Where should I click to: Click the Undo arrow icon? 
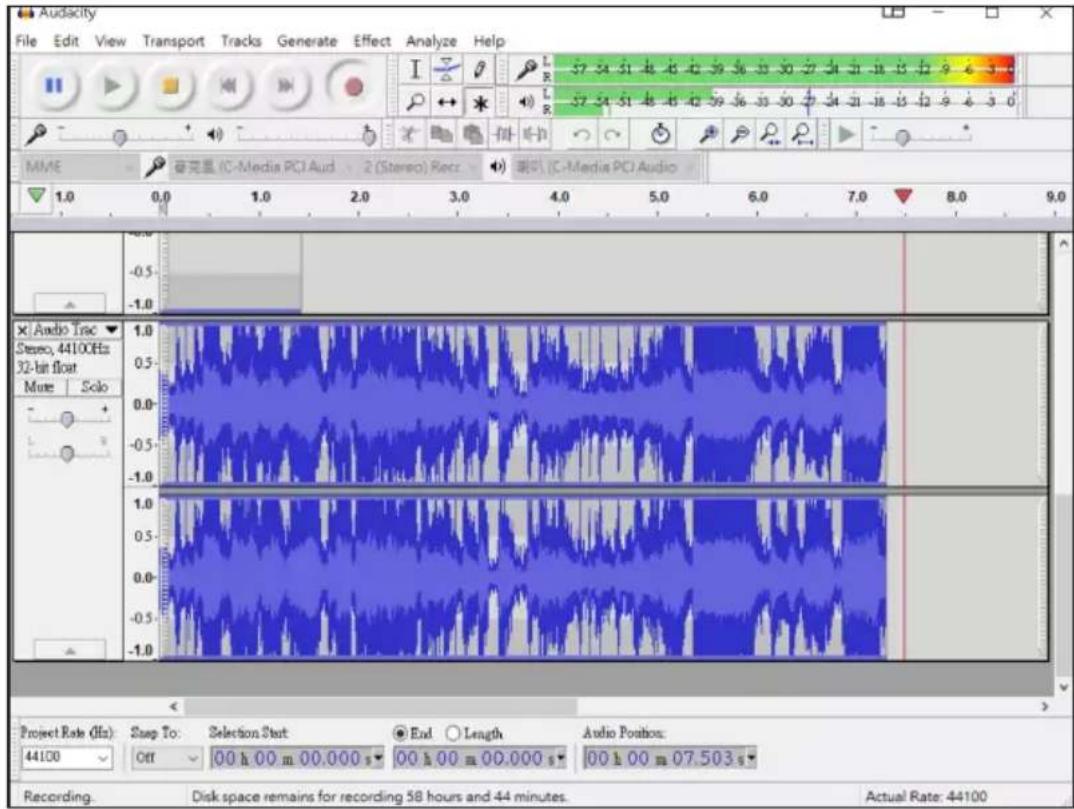(x=581, y=135)
